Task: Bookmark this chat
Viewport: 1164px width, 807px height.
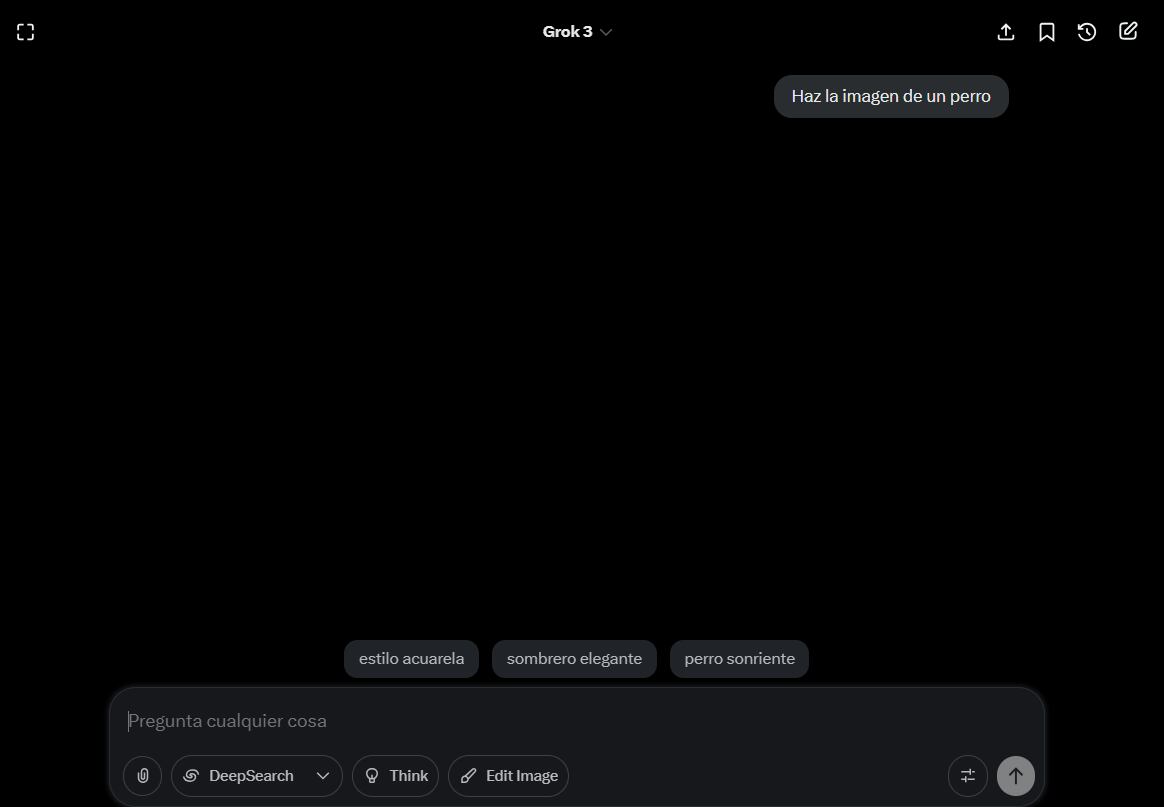Action: 1047,31
